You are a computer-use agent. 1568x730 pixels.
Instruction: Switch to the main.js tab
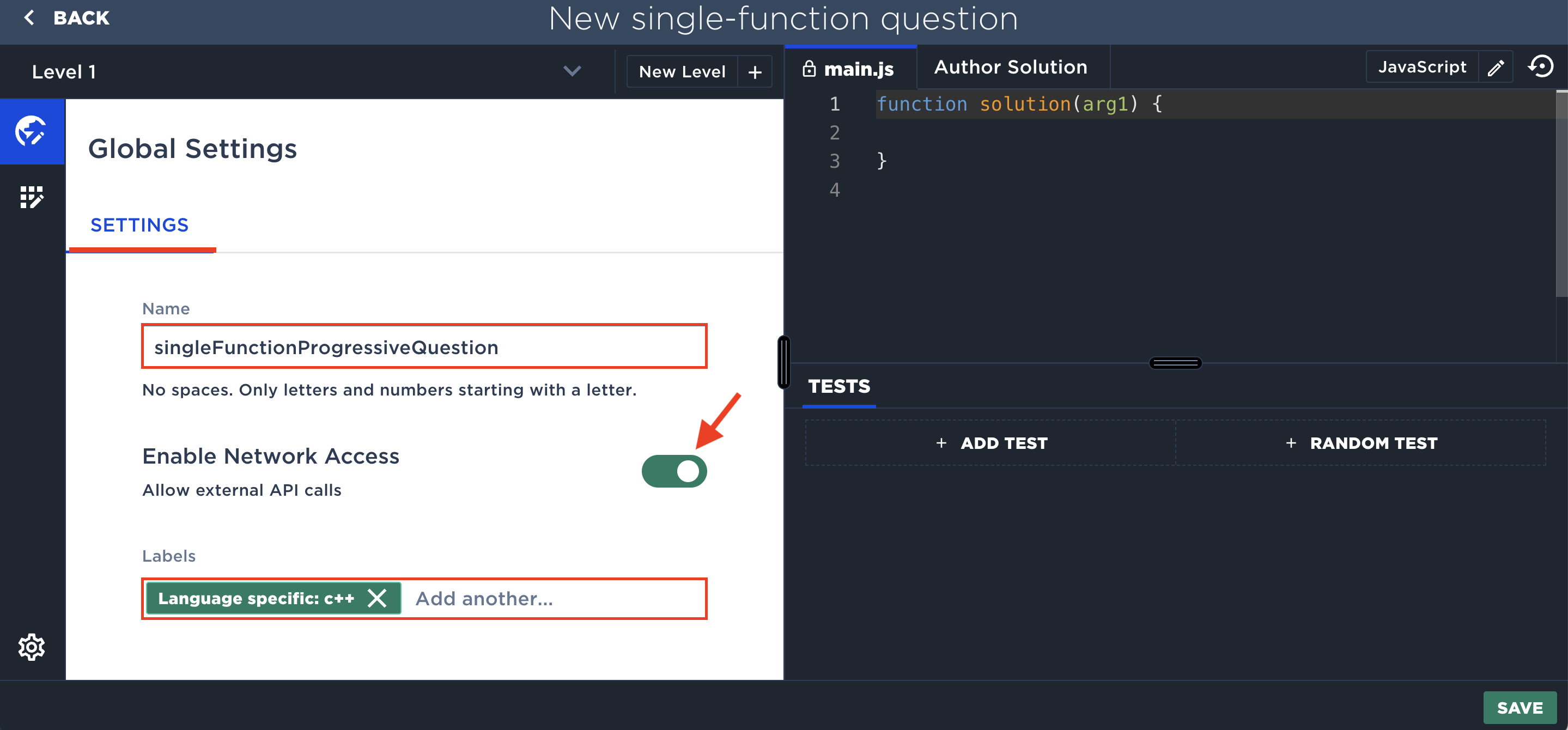tap(850, 69)
